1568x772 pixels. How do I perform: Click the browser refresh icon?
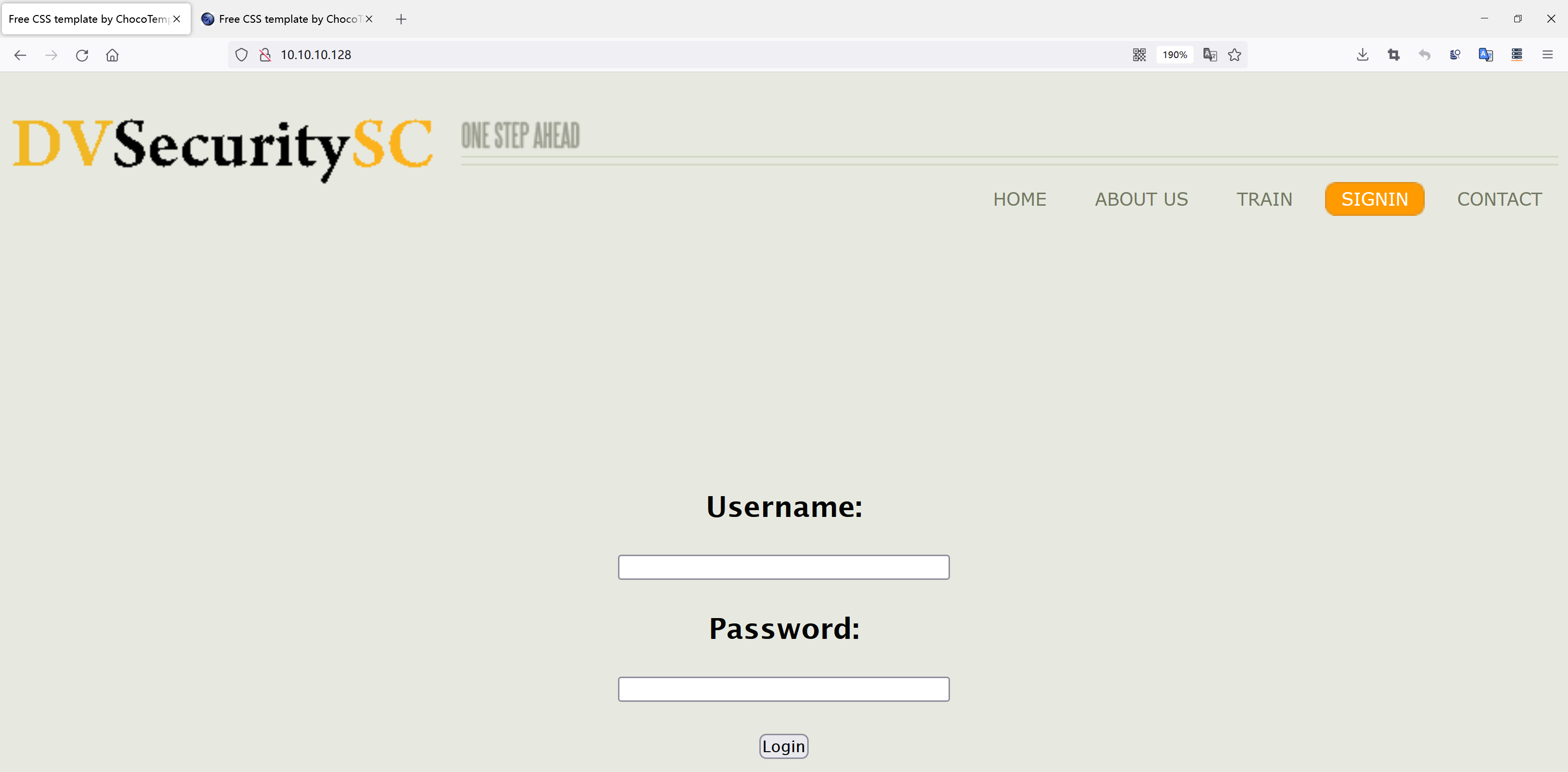click(x=84, y=55)
